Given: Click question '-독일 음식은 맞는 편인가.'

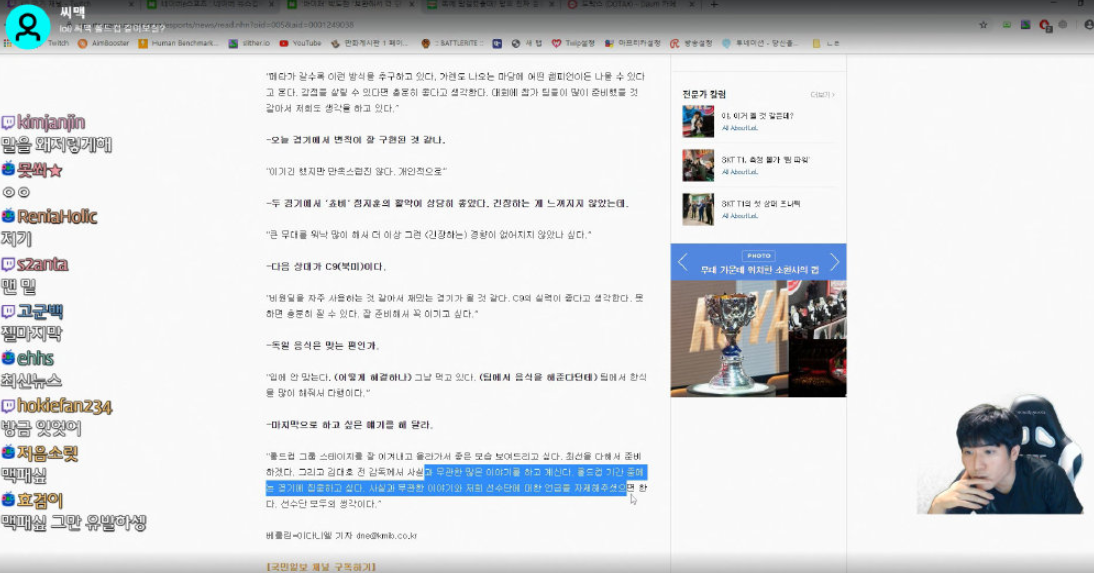Looking at the screenshot, I should (x=322, y=345).
